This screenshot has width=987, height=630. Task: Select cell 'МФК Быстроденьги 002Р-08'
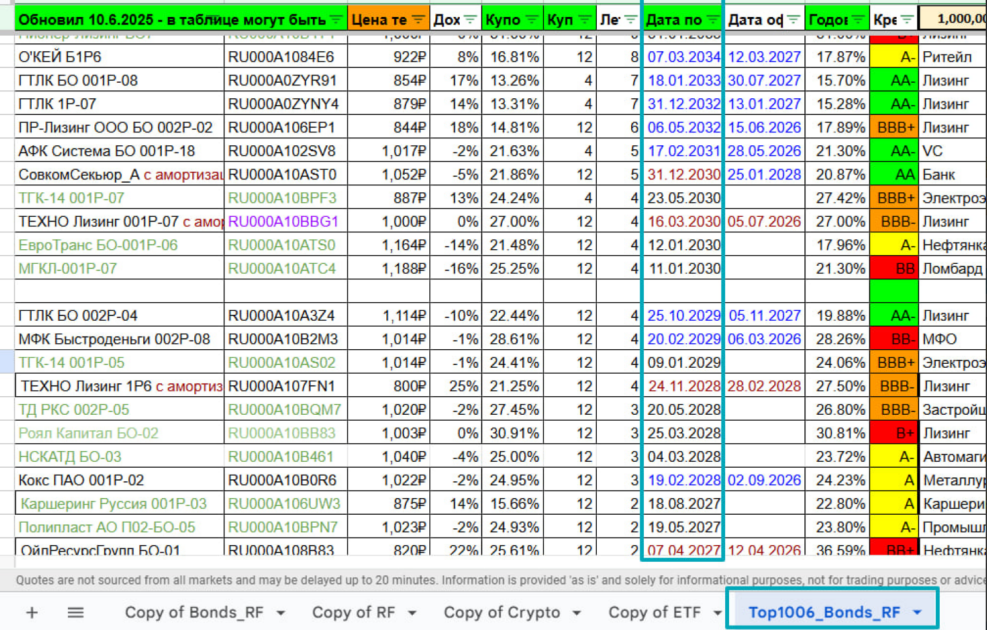coord(119,339)
